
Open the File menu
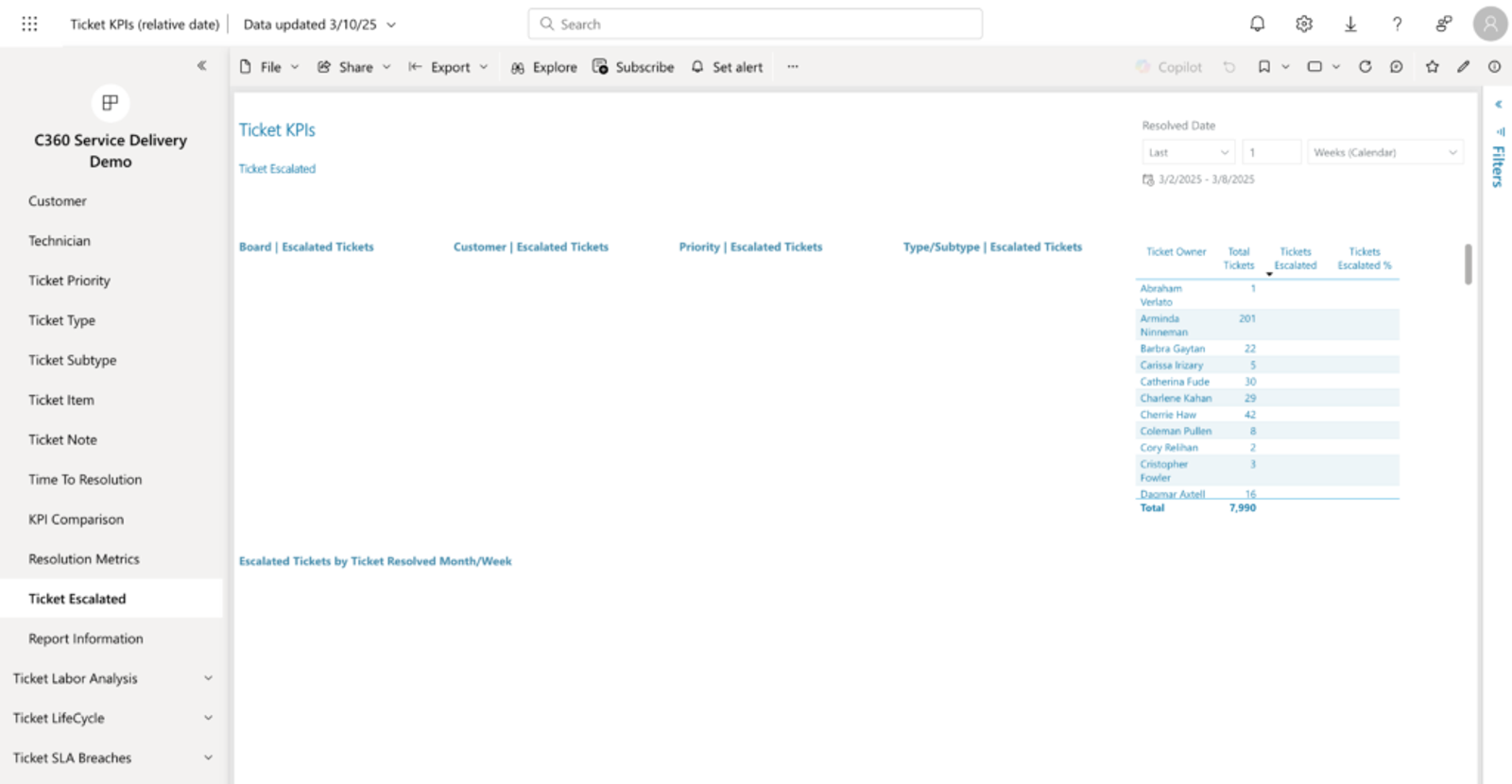coord(269,67)
